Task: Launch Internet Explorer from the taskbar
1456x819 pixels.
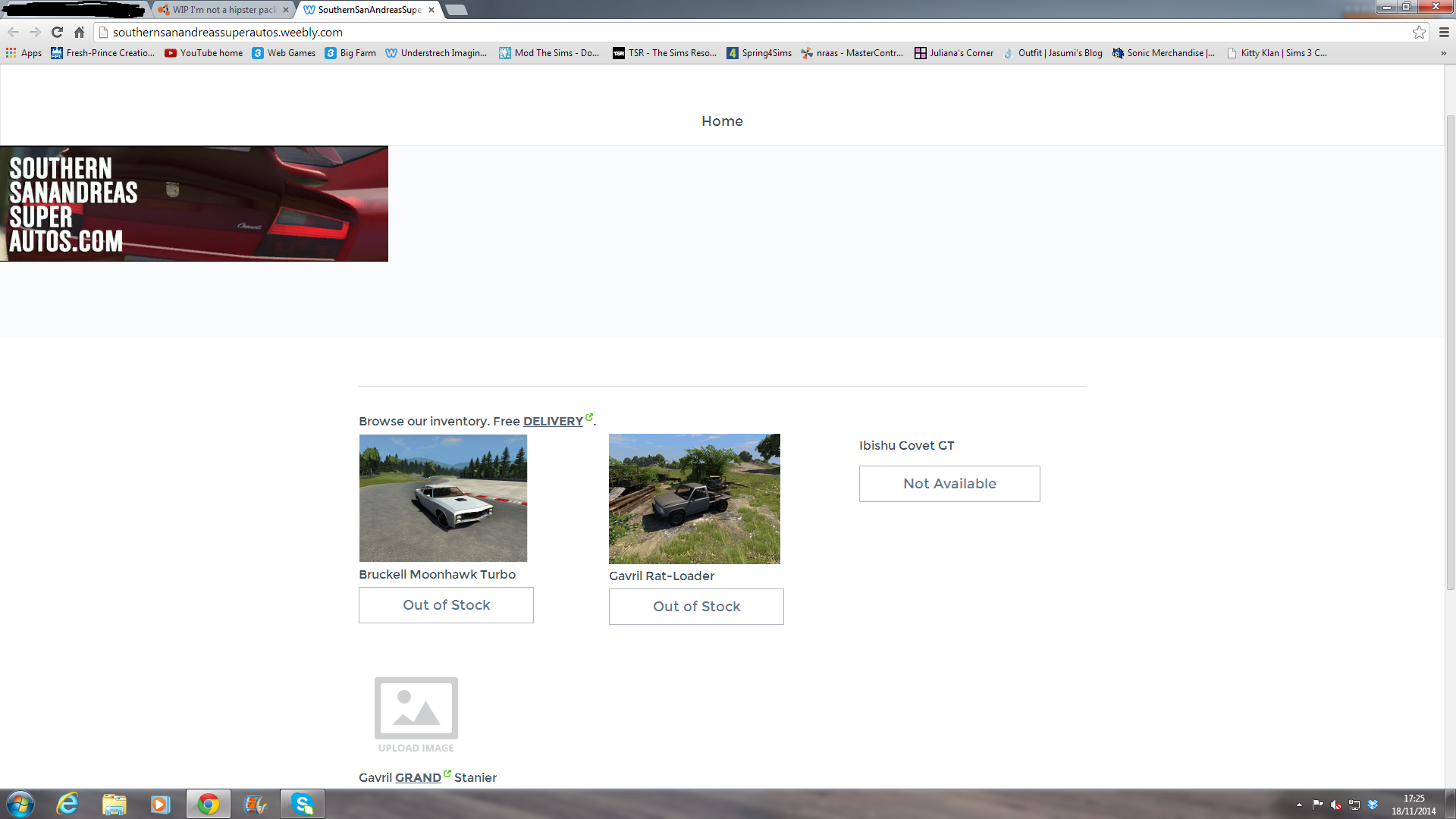Action: tap(67, 804)
